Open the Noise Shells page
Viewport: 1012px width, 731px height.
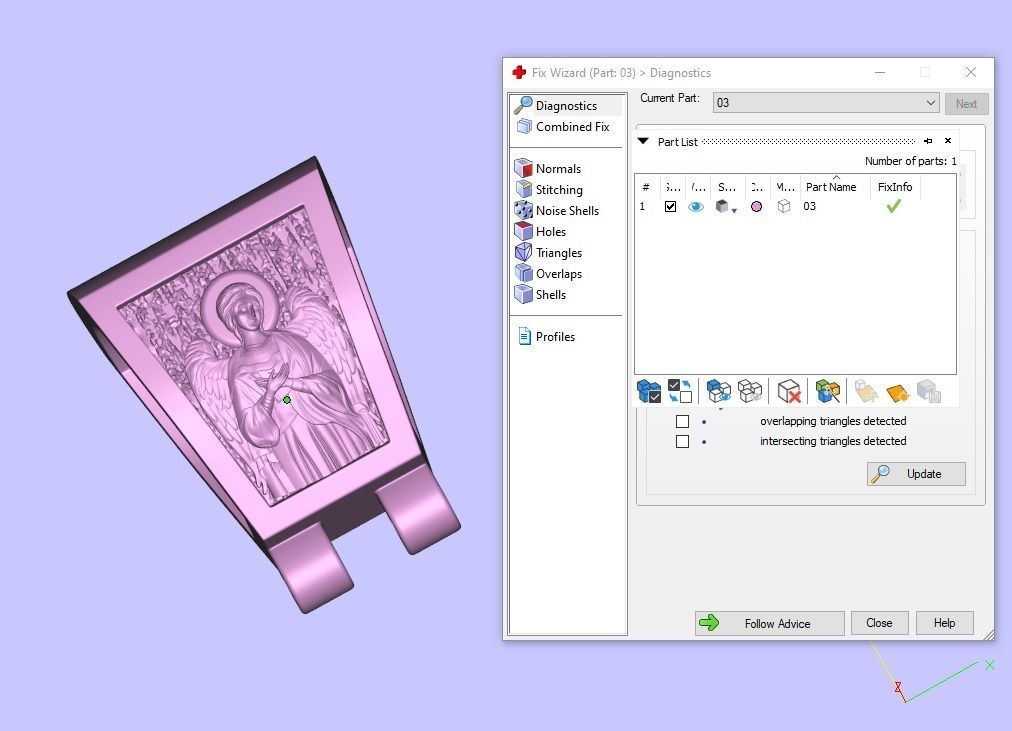click(x=567, y=210)
